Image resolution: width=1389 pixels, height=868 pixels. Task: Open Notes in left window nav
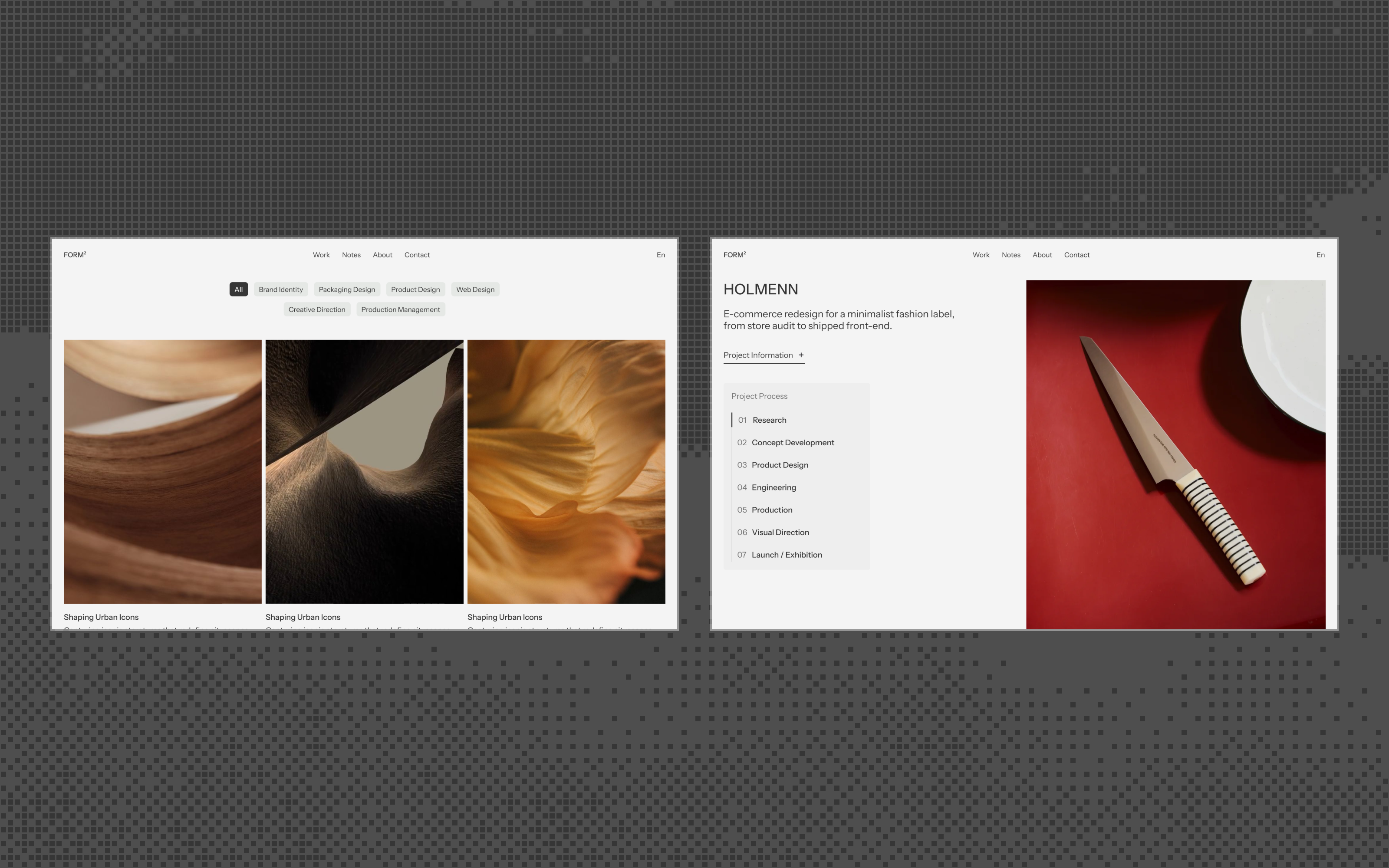[351, 255]
